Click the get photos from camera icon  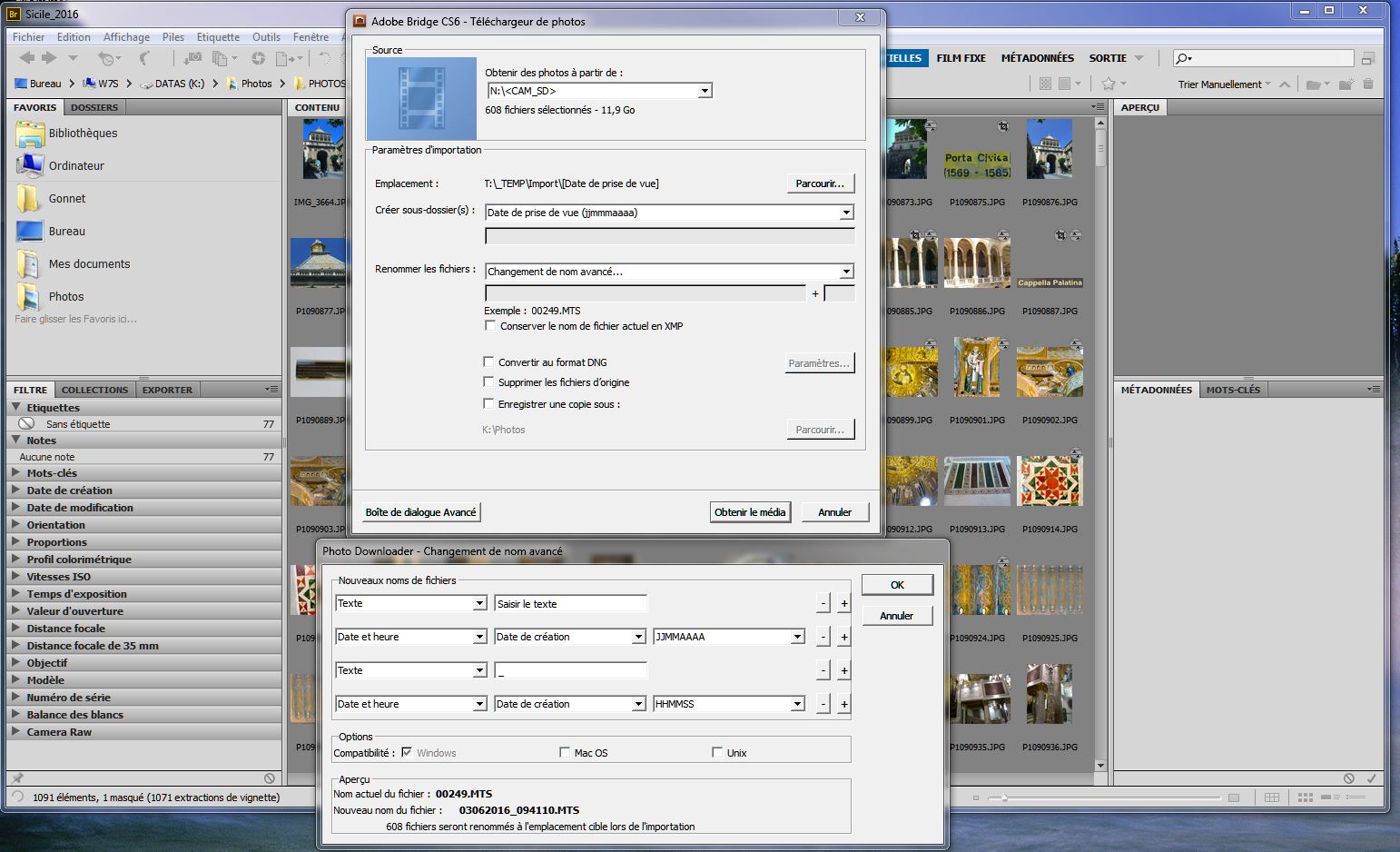tap(192, 58)
